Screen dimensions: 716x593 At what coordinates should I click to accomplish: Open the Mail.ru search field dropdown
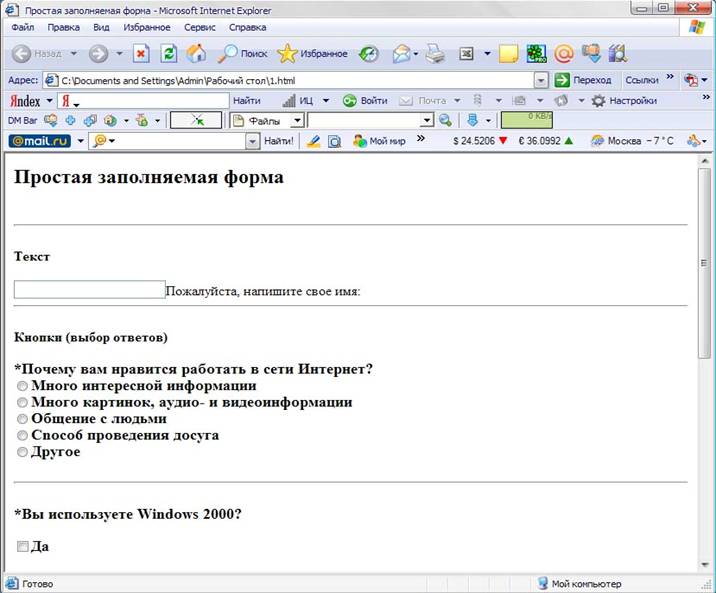253,141
